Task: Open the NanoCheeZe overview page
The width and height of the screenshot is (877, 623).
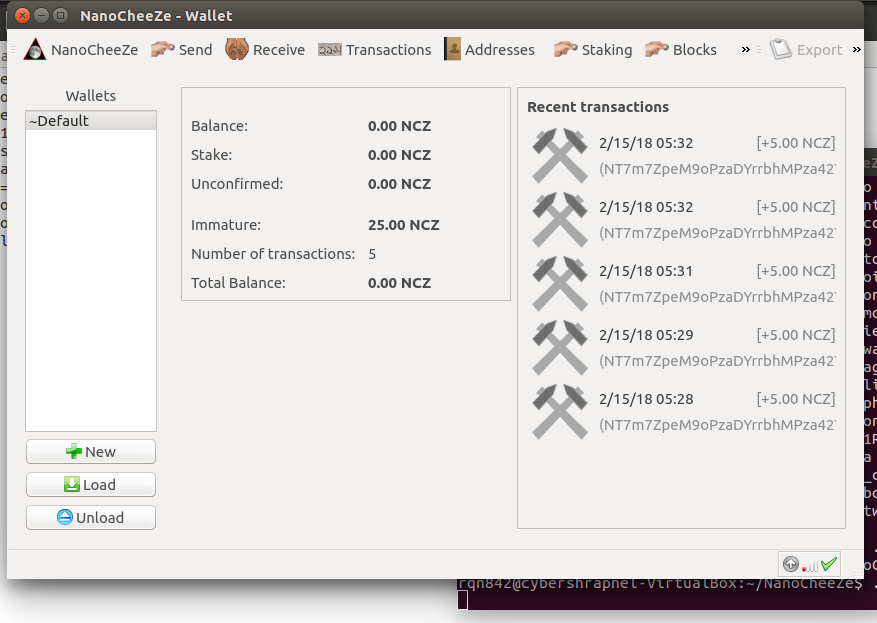Action: pyautogui.click(x=81, y=50)
